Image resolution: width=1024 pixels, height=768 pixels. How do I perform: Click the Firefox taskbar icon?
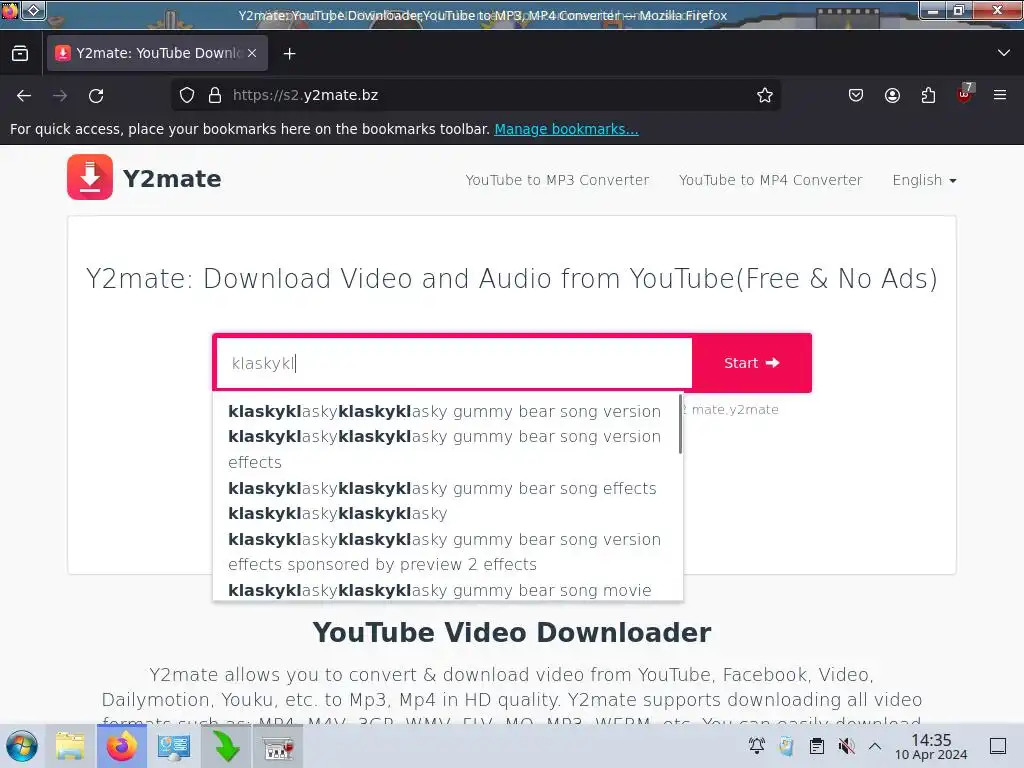[x=121, y=746]
